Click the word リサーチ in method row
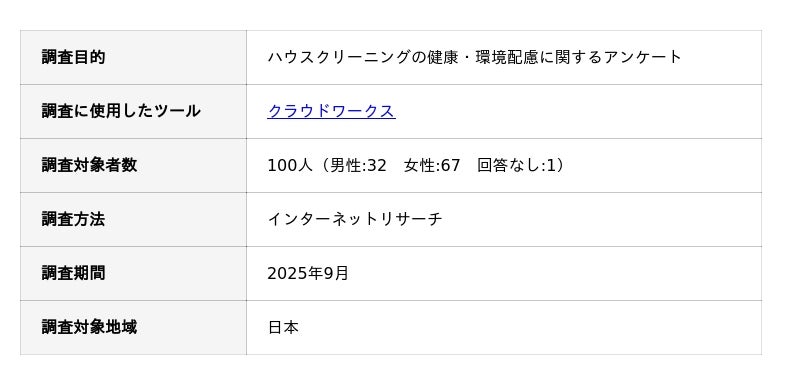Screen dimensions: 800x385 [x=411, y=219]
